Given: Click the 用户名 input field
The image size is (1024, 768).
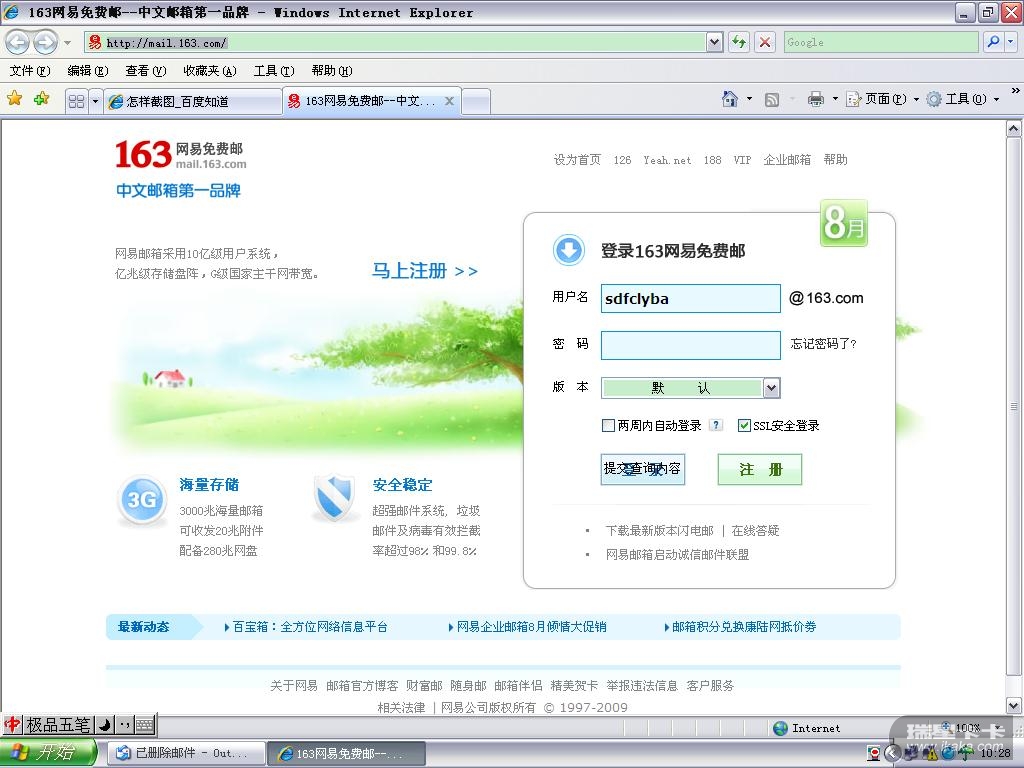Looking at the screenshot, I should [691, 298].
